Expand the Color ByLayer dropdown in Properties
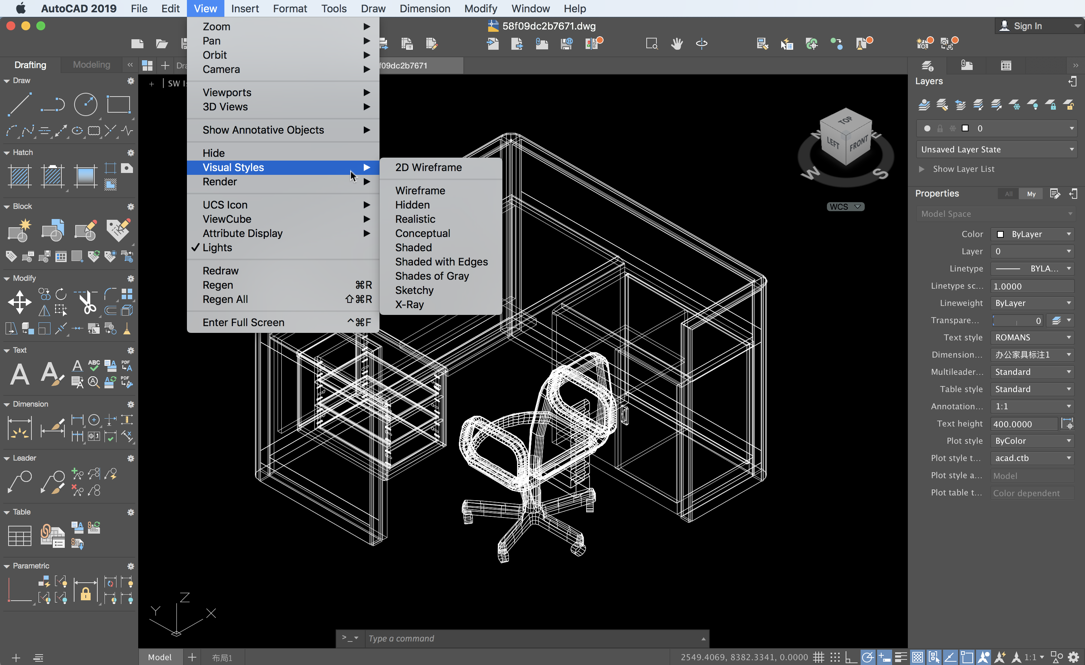This screenshot has height=665, width=1085. click(1032, 234)
